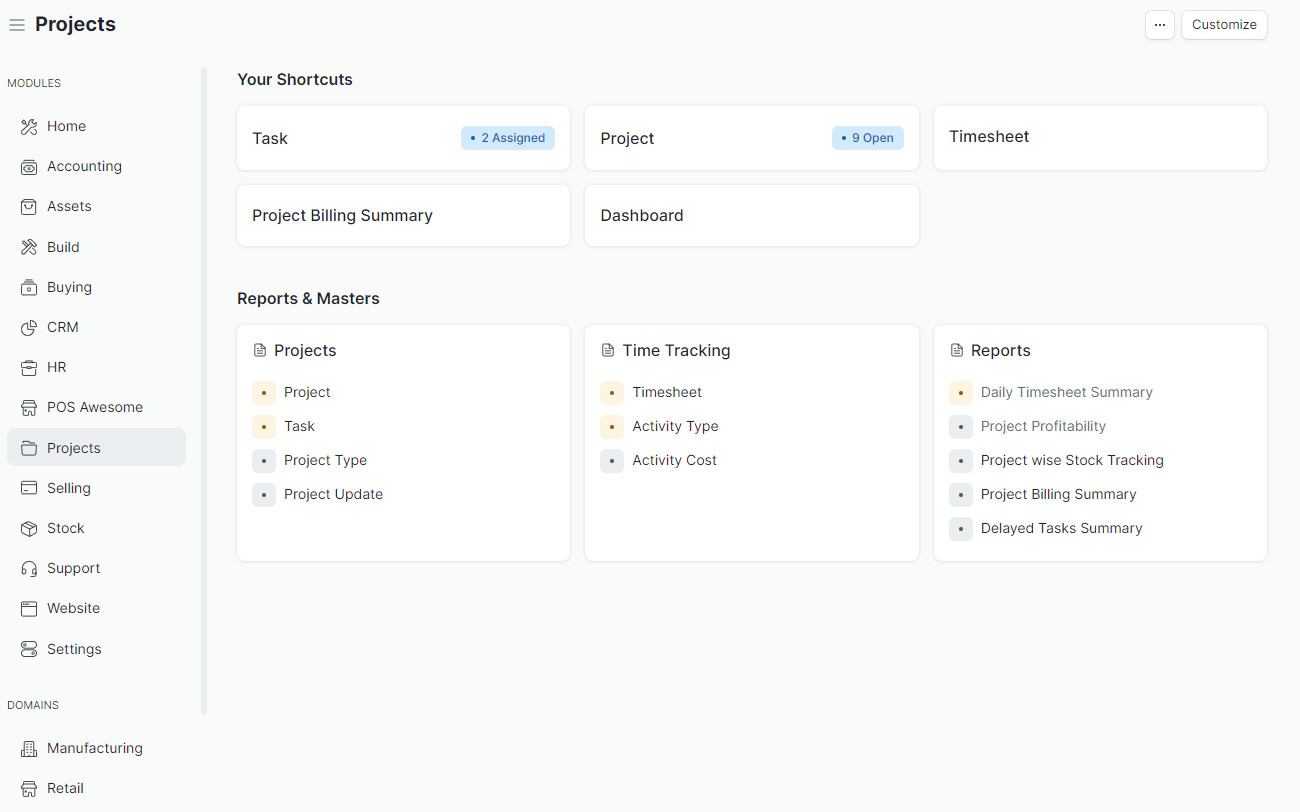Click the Assets module icon
The image size is (1300, 812).
point(28,206)
